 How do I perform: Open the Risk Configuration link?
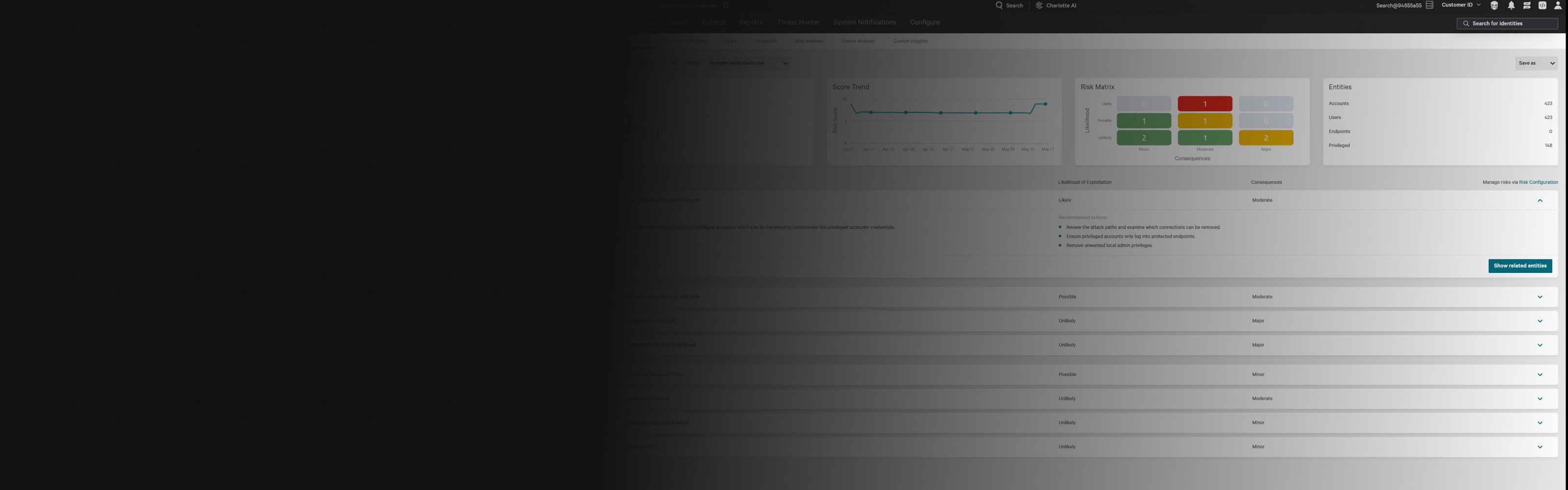(x=1538, y=183)
